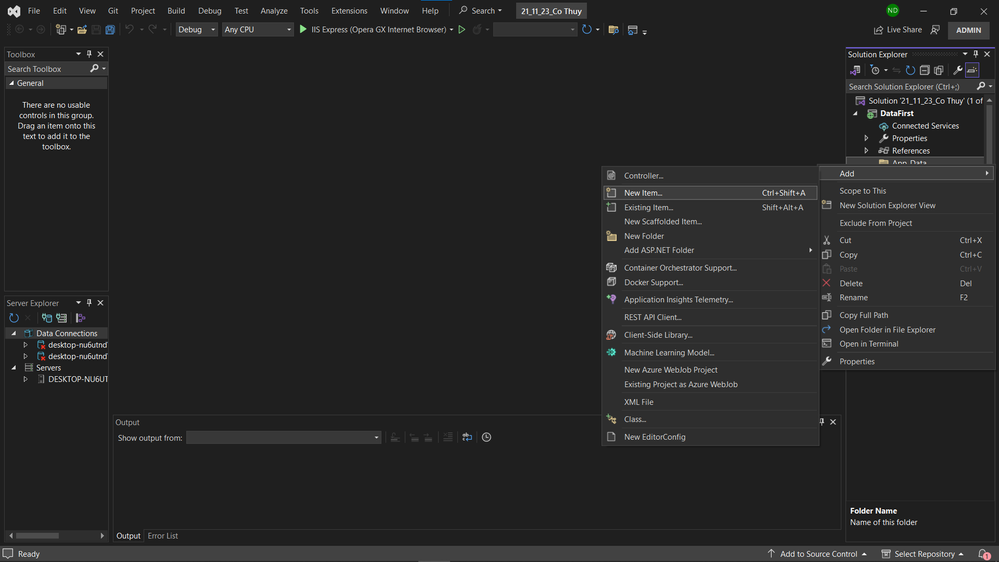999x562 pixels.
Task: Click the clock timestamp icon in Output toolbar
Action: [x=486, y=437]
